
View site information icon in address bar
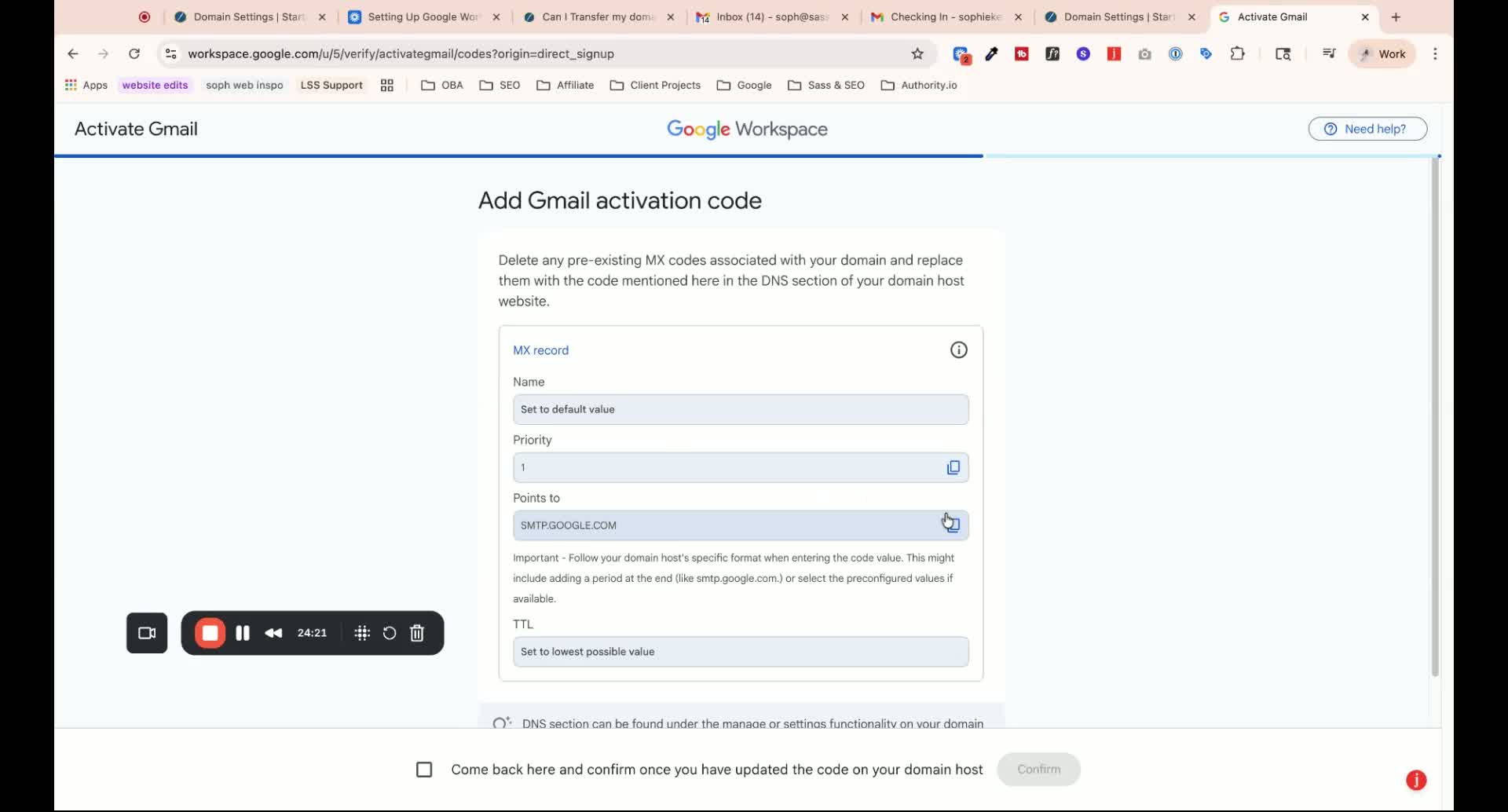point(170,54)
